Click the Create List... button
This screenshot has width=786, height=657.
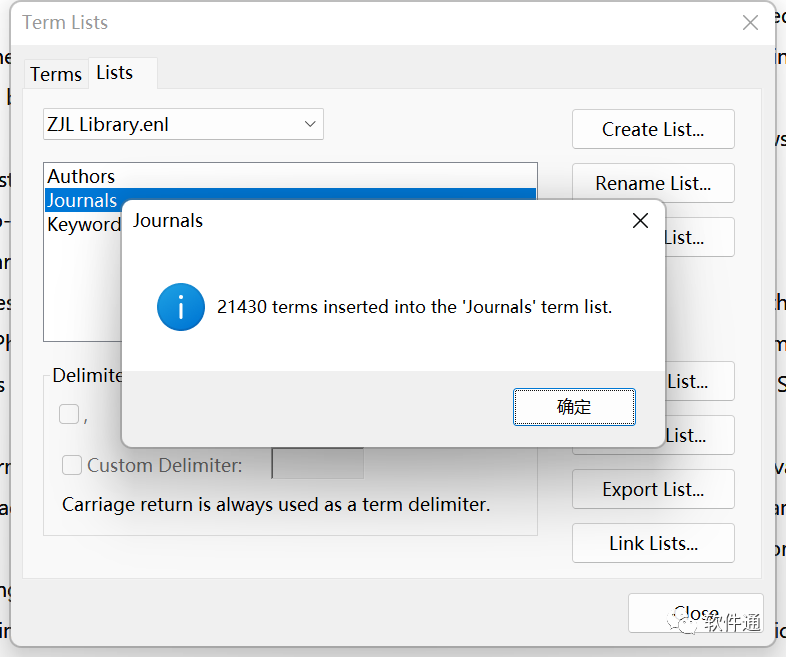[x=653, y=129]
